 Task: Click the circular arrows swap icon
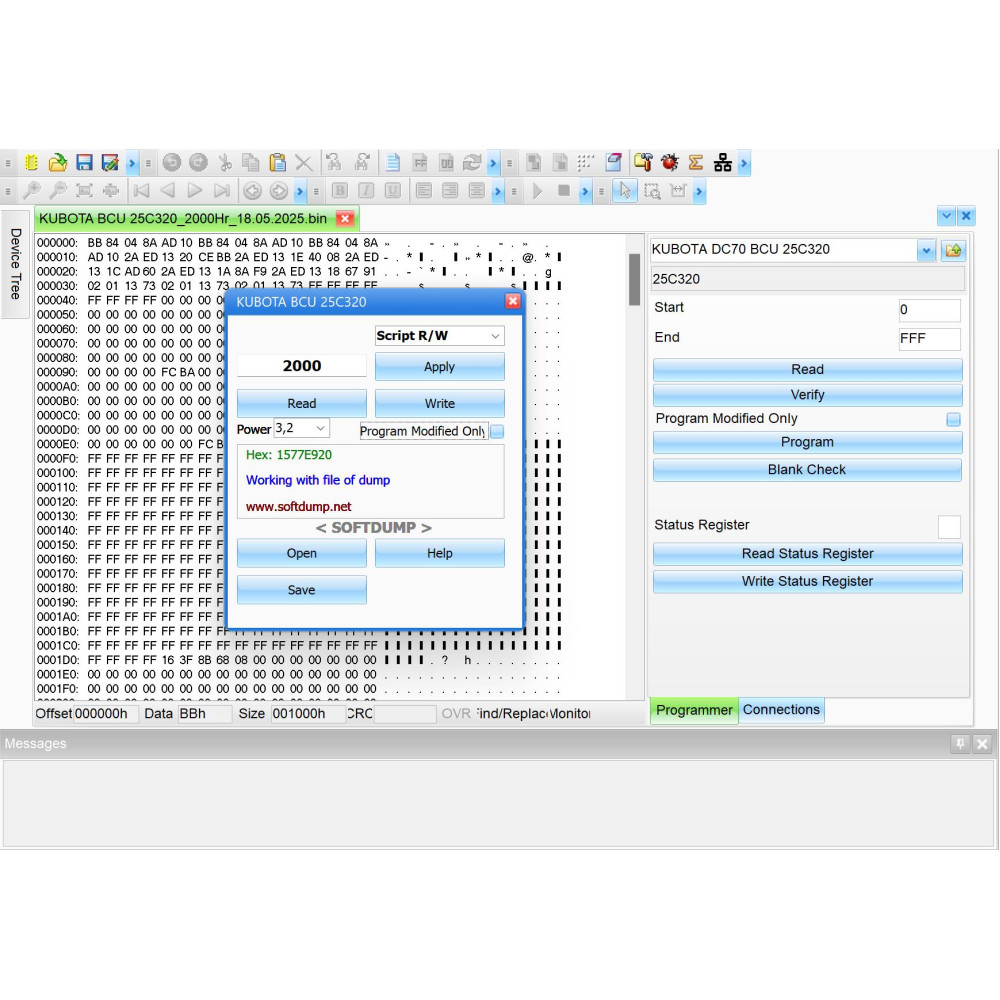pos(472,163)
